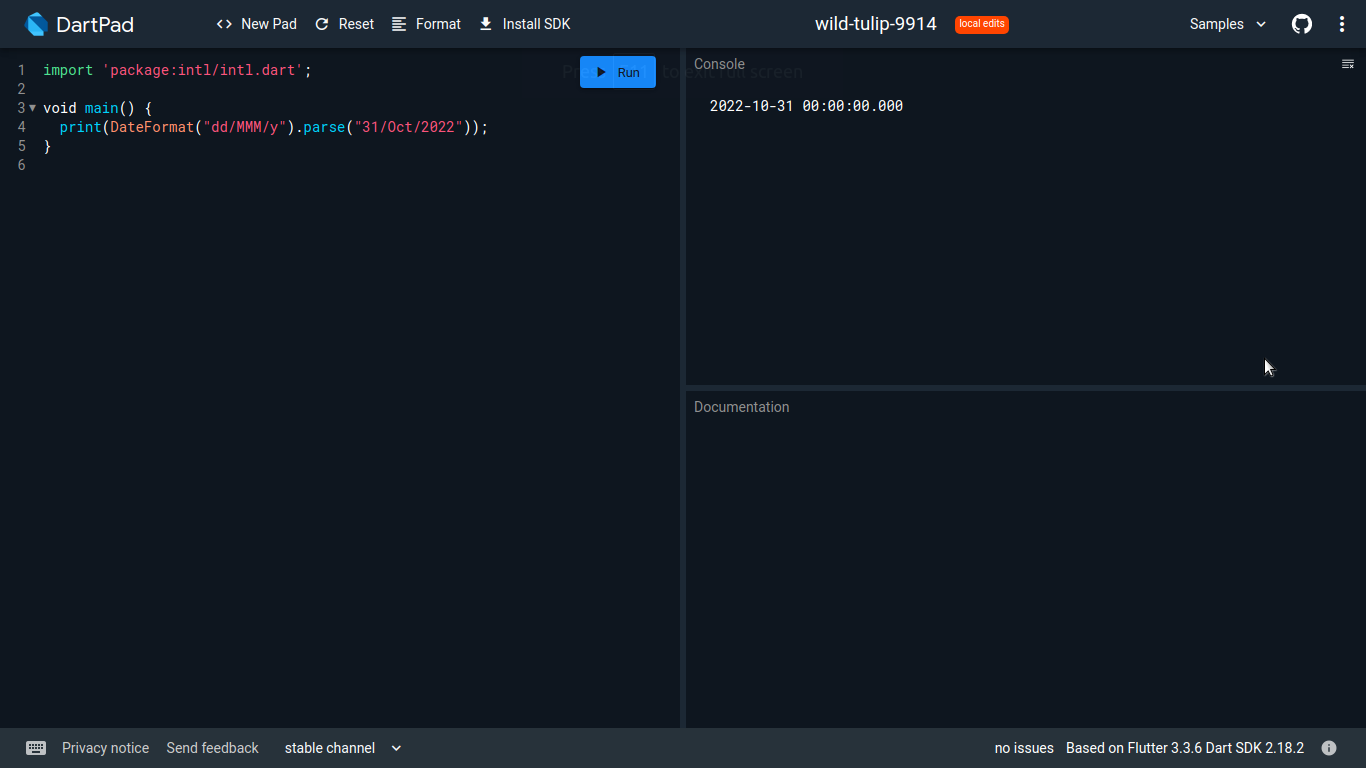1366x768 pixels.
Task: Click the import statement on line 1
Action: point(178,70)
